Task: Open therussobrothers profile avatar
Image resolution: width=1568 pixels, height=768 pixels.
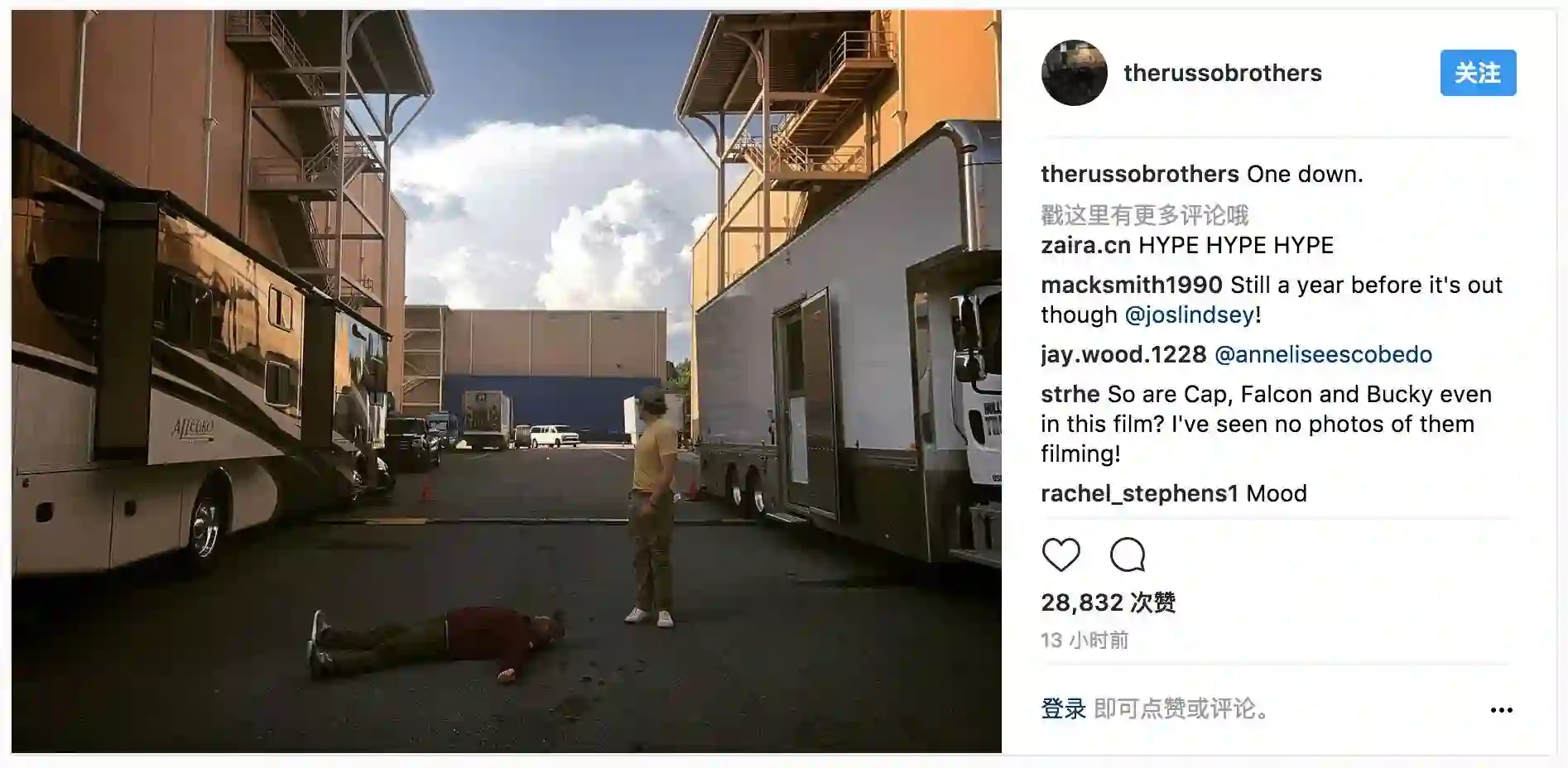Action: click(x=1074, y=73)
